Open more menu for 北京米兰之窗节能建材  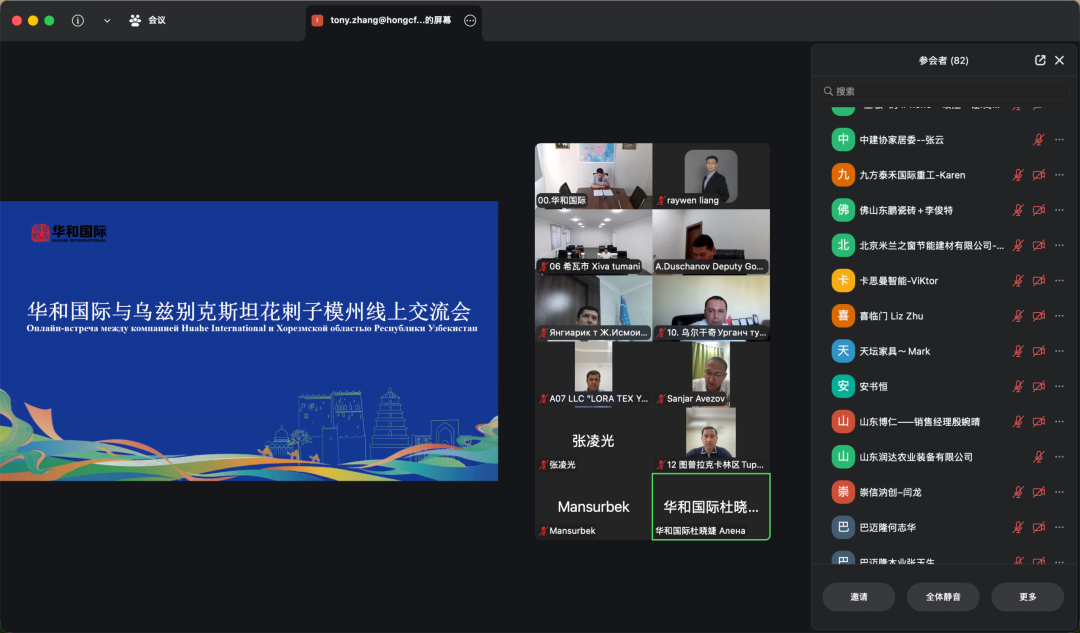coord(1059,245)
